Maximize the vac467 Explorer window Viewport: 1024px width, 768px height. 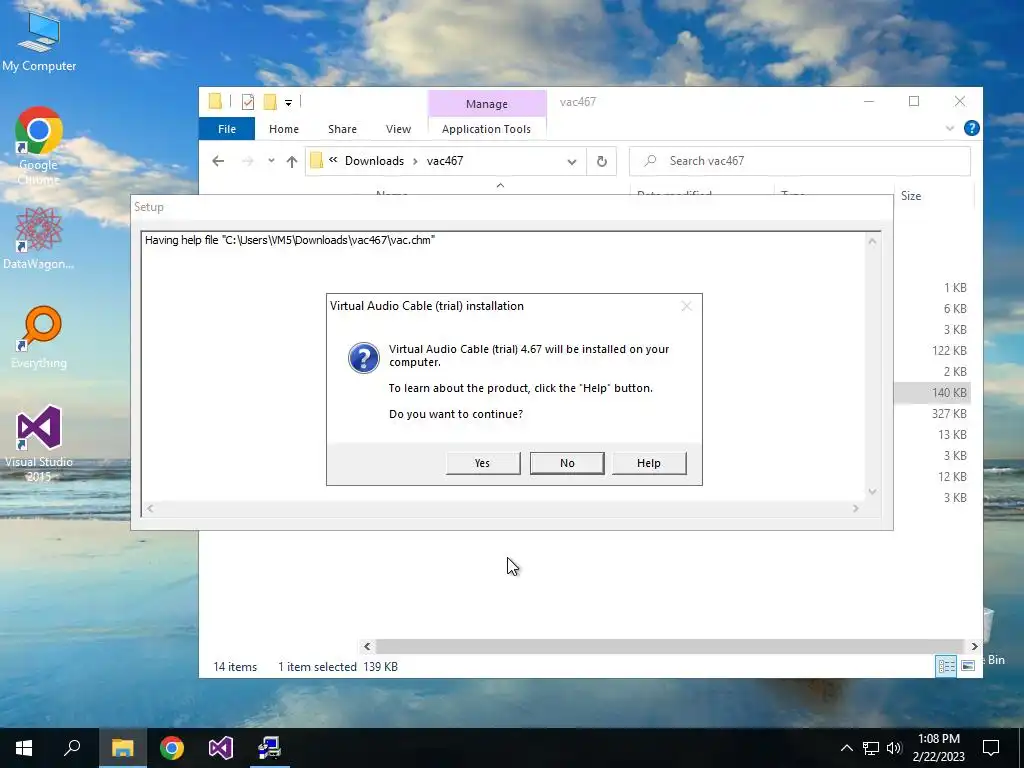(x=914, y=101)
